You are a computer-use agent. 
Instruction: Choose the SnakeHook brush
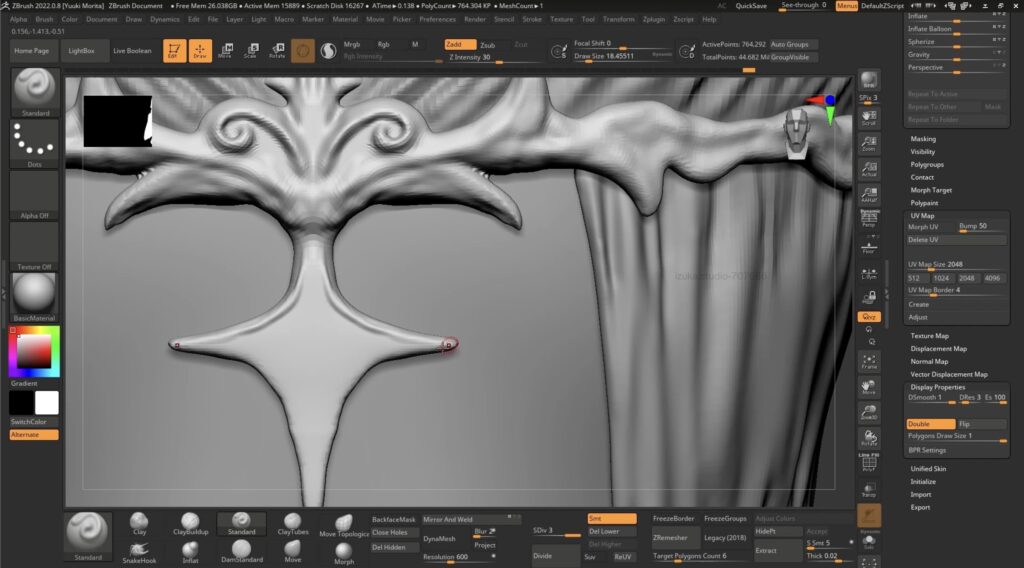pos(139,552)
